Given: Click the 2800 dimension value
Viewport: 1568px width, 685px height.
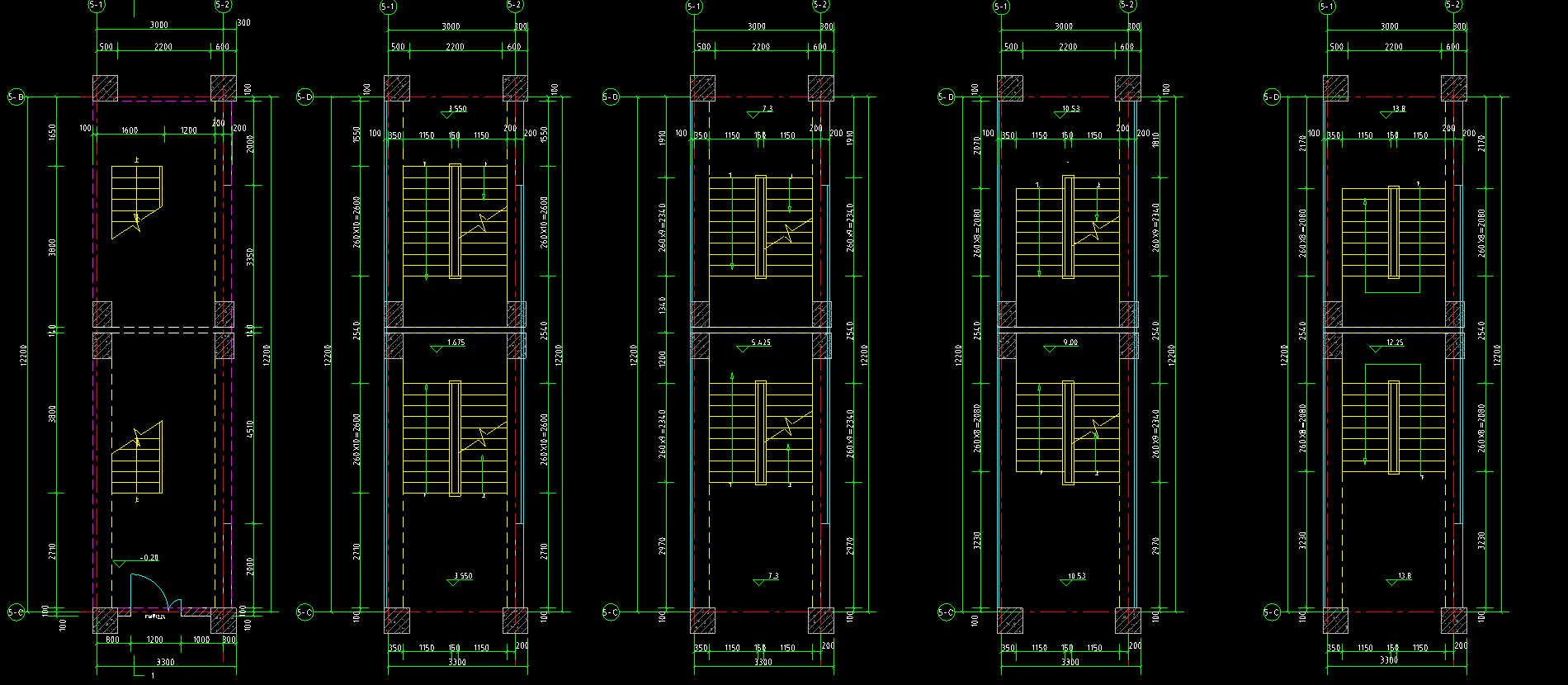Looking at the screenshot, I should click(249, 566).
